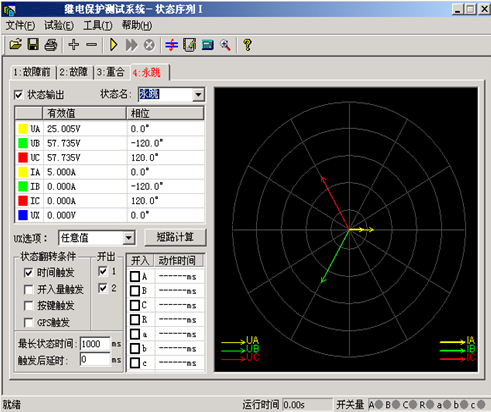
Task: Add a state with plus icon
Action: pos(74,45)
